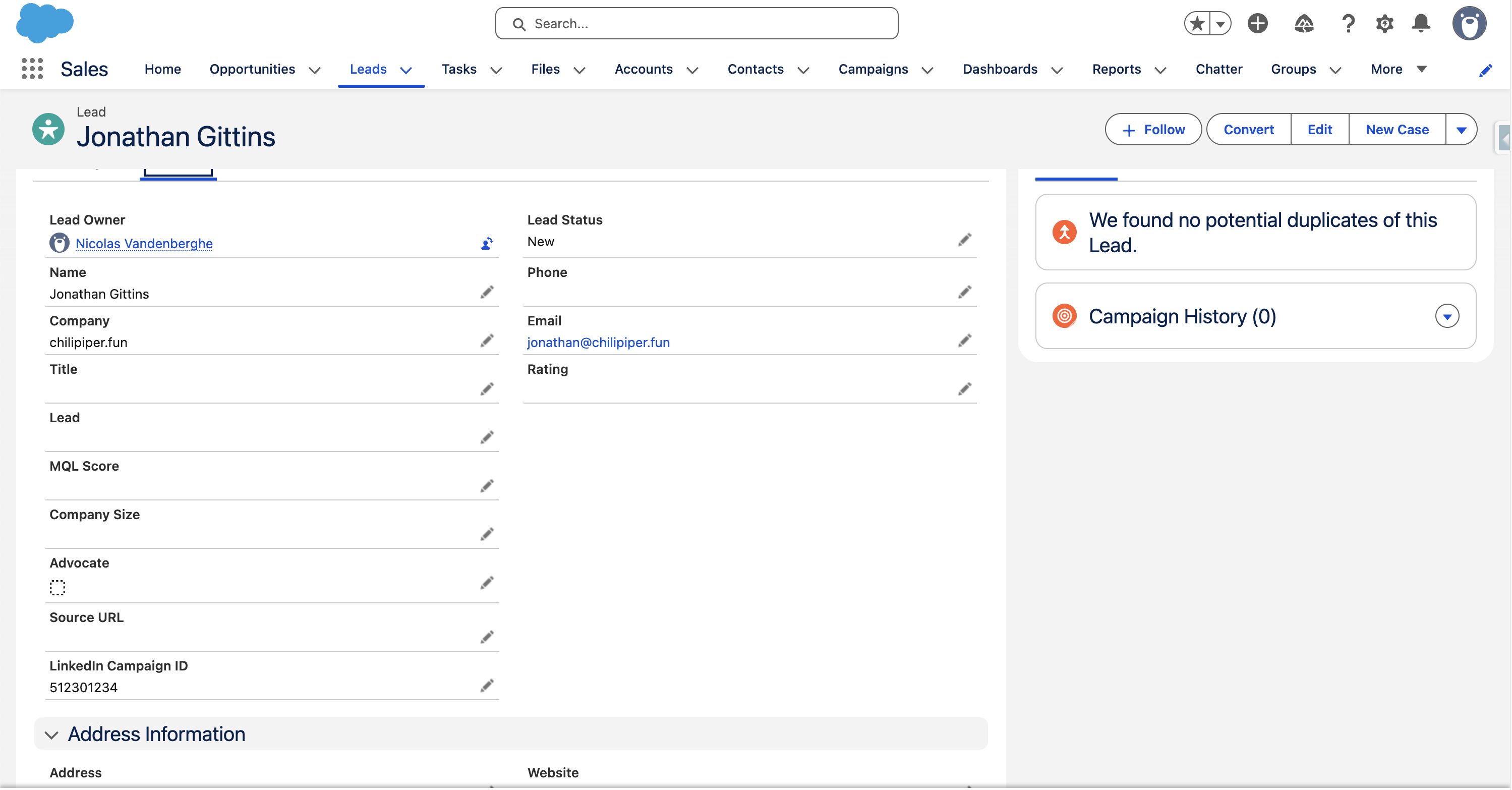Viewport: 1512px width, 790px height.
Task: Open the Notifications bell
Action: tap(1420, 24)
